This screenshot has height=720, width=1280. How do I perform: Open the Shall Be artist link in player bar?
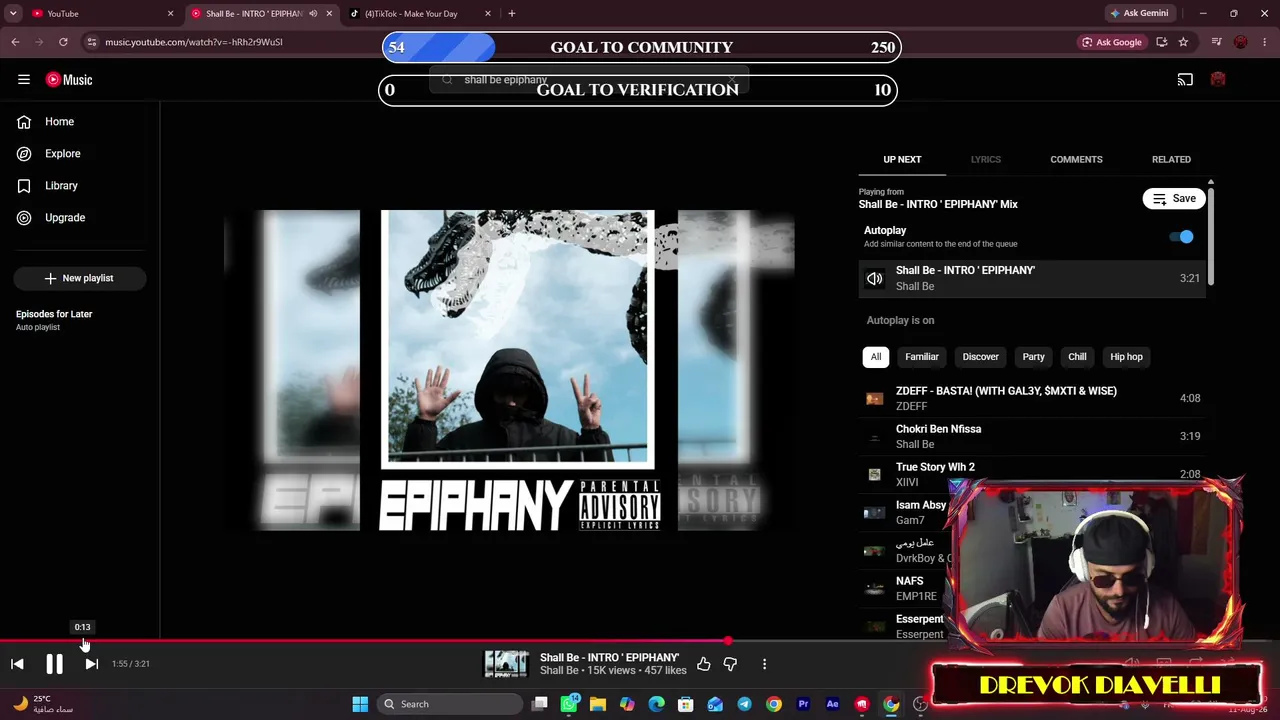pos(559,671)
